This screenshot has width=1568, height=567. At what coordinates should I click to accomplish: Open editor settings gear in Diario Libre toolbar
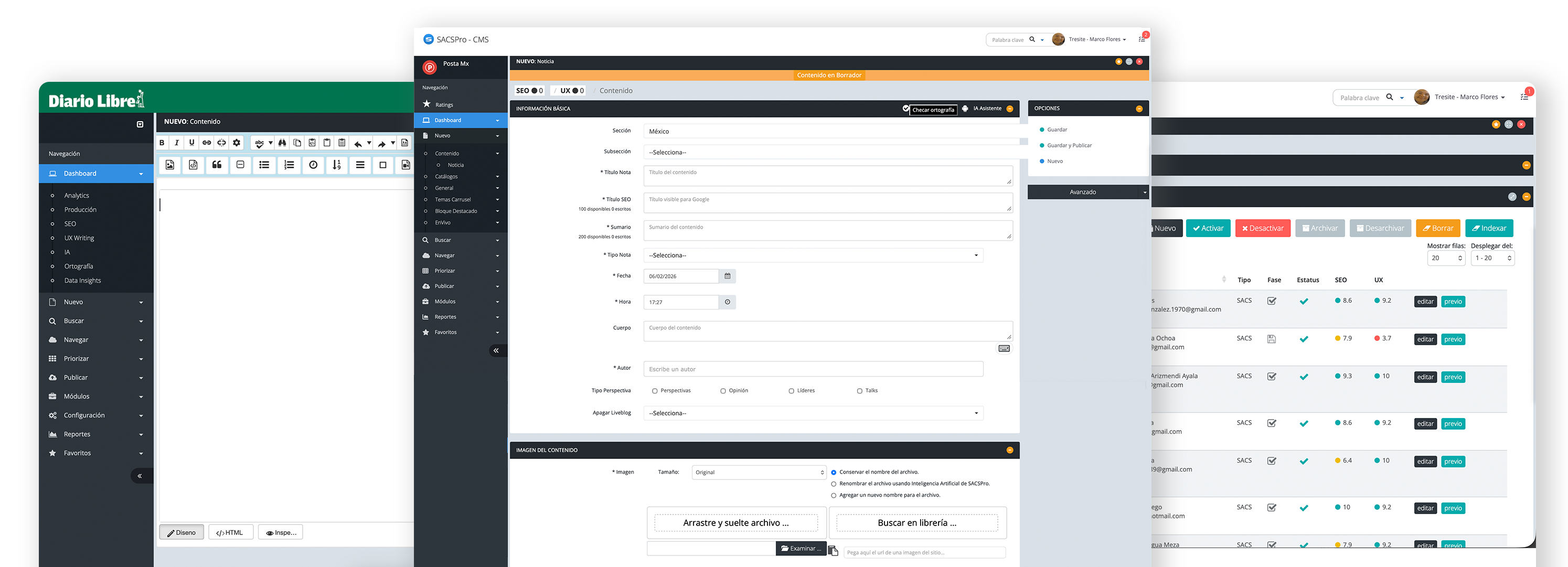point(237,143)
